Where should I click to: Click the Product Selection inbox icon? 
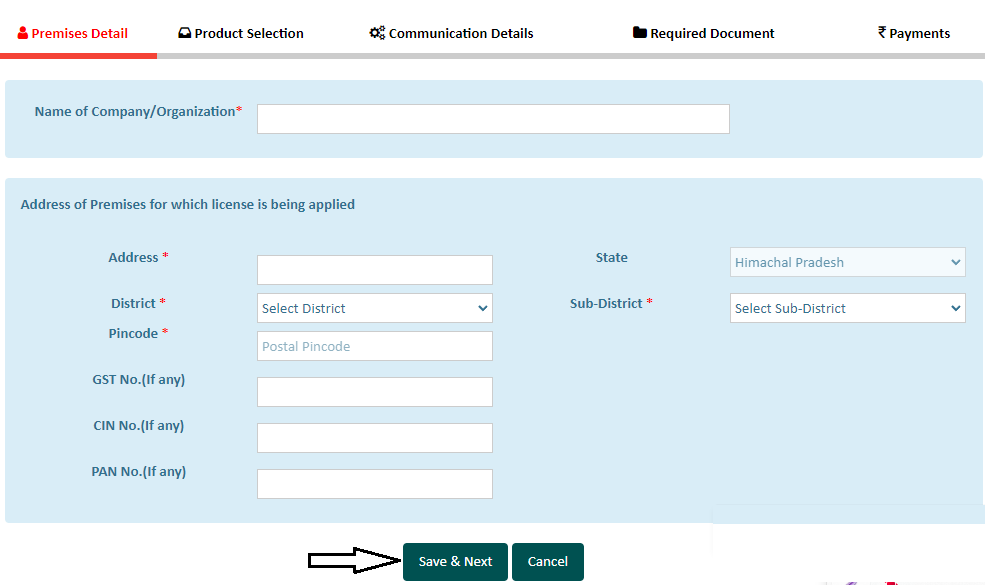click(x=185, y=33)
